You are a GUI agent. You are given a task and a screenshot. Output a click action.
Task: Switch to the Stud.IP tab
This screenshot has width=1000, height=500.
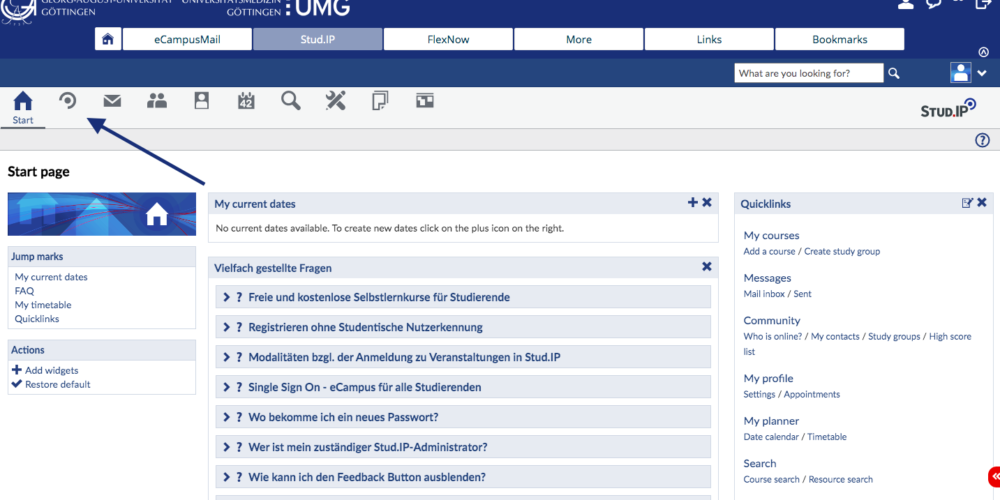click(x=318, y=39)
